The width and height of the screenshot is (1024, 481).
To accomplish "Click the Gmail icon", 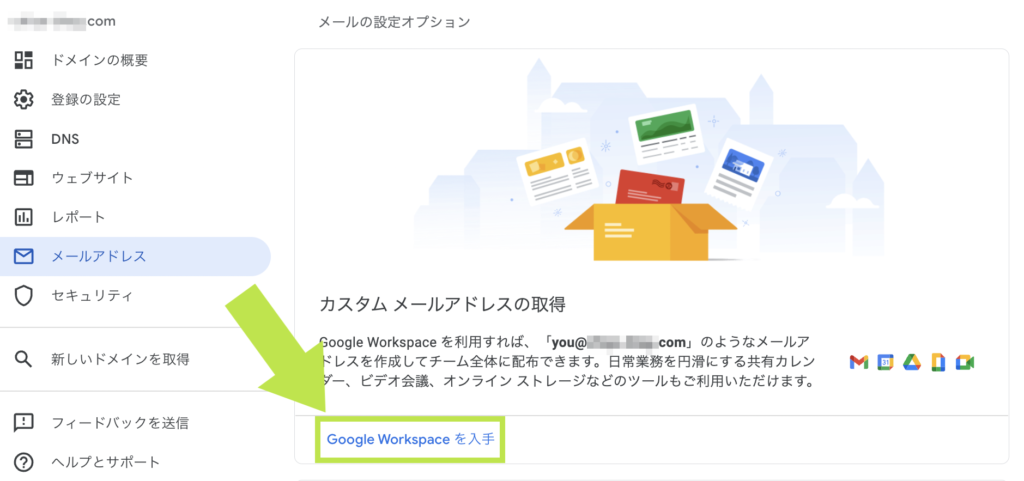I will (x=859, y=362).
